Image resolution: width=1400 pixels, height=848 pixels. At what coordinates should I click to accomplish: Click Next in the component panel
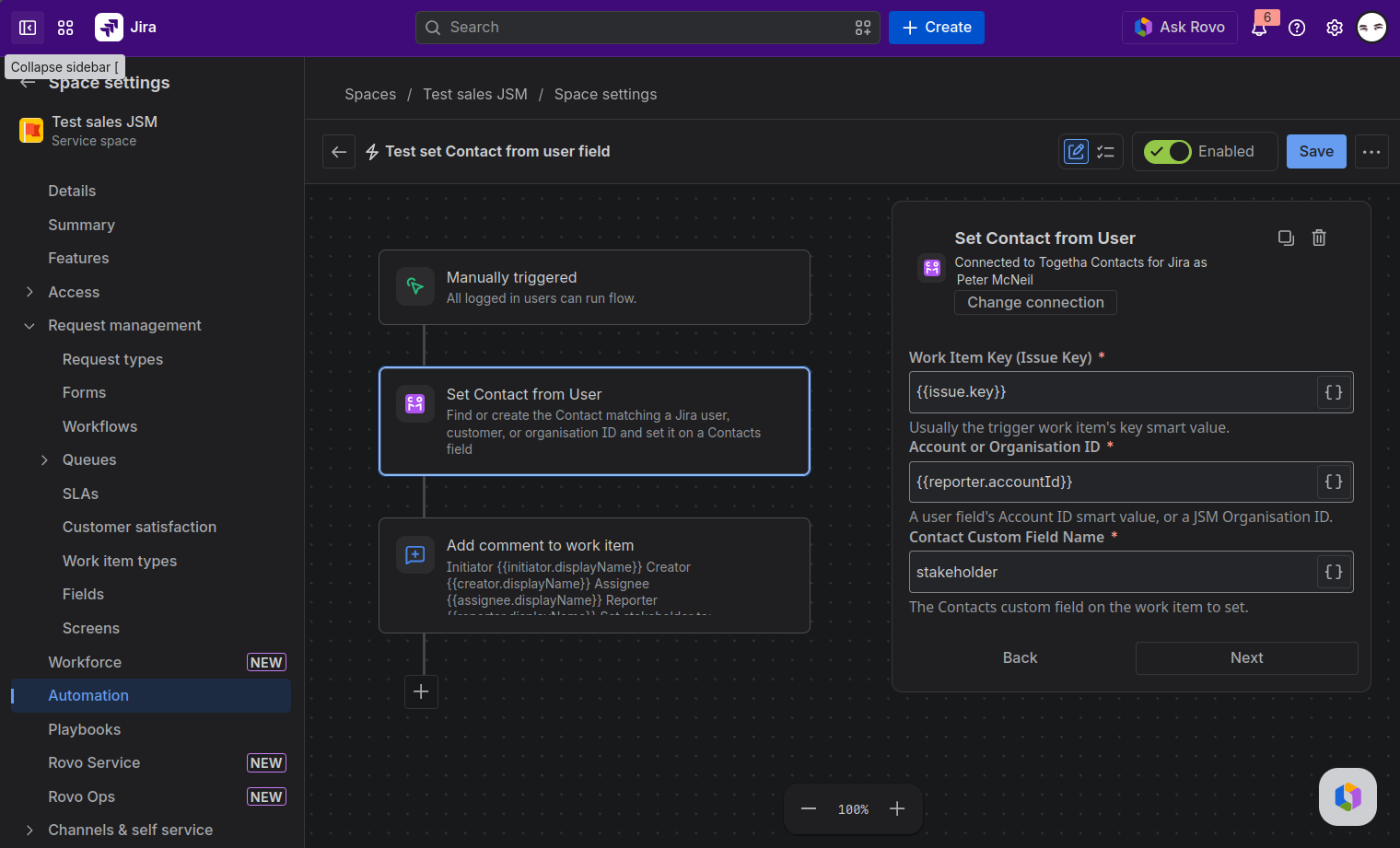pos(1246,658)
